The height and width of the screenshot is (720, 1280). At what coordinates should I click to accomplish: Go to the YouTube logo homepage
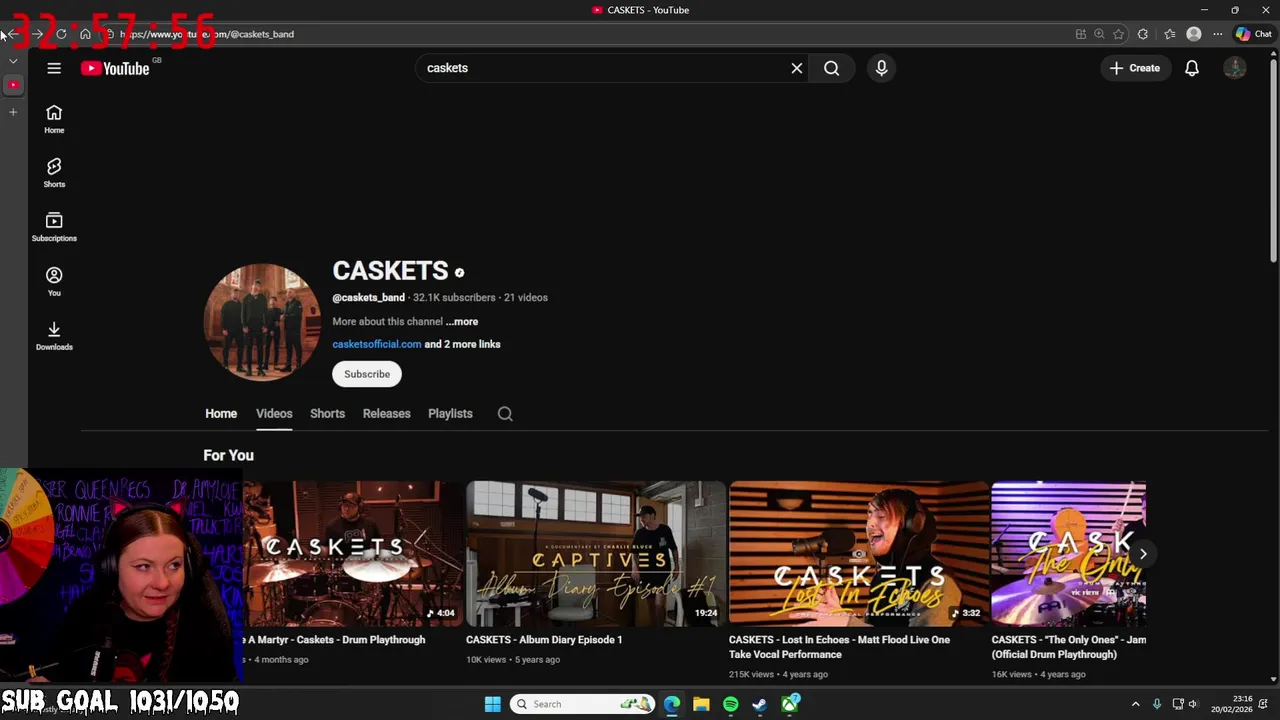[x=115, y=68]
